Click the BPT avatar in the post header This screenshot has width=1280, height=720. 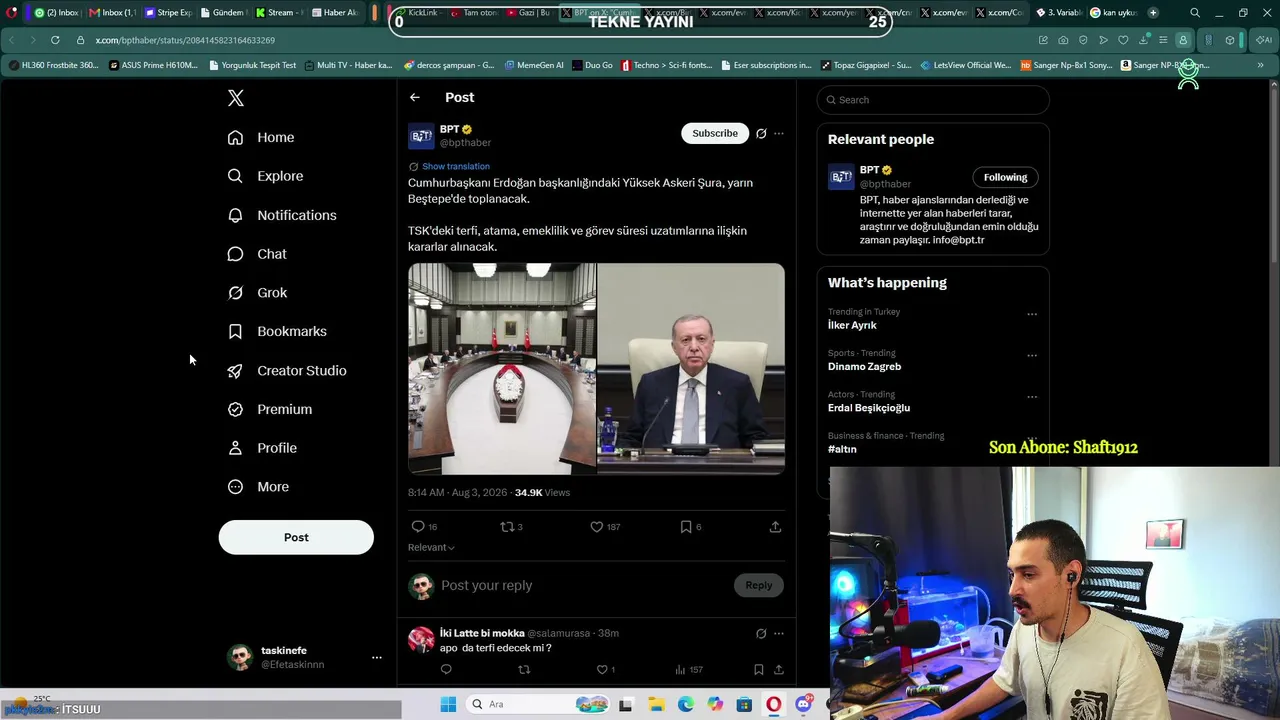pos(421,136)
